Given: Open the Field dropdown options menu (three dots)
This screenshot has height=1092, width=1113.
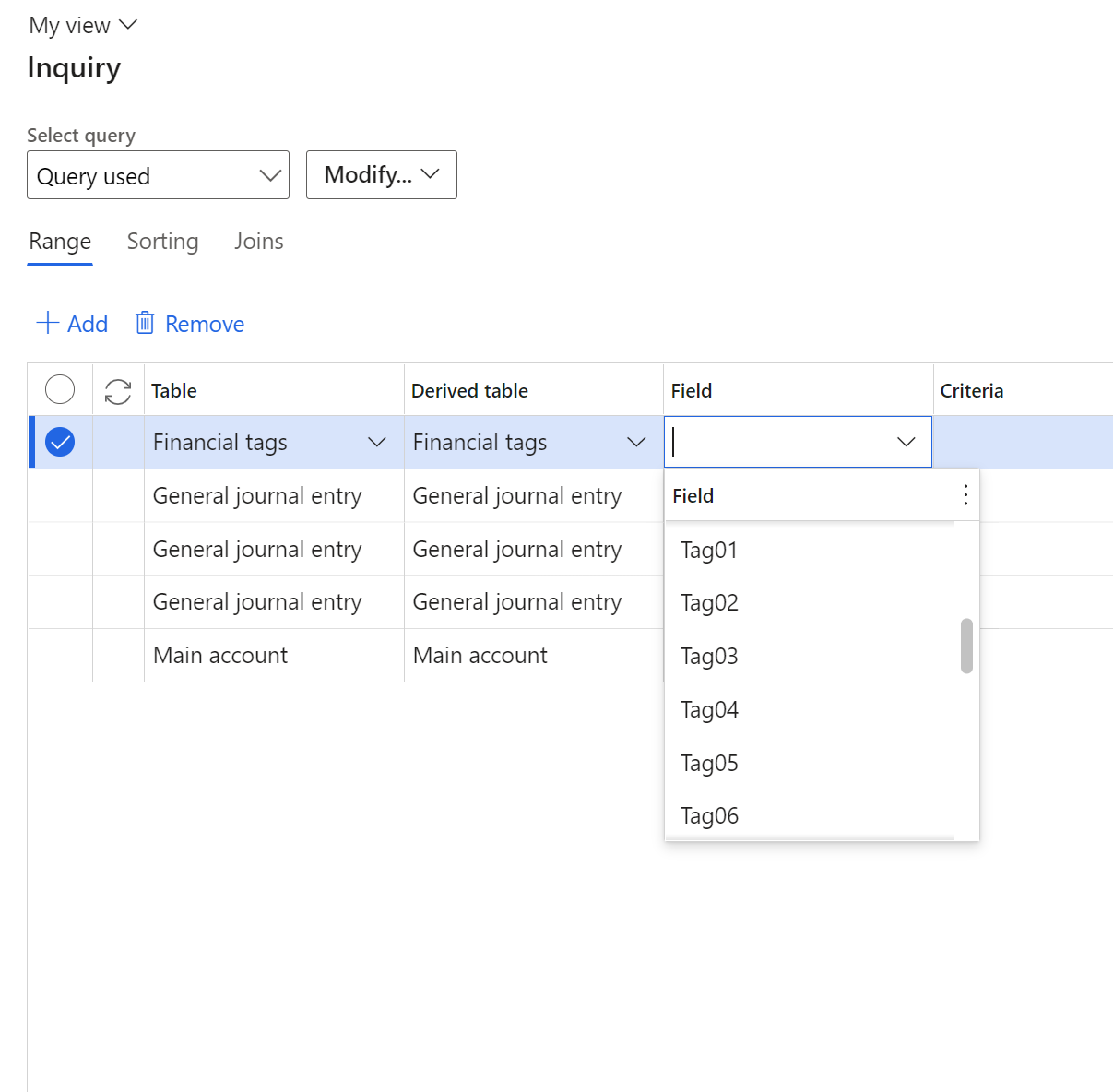Looking at the screenshot, I should [x=965, y=495].
